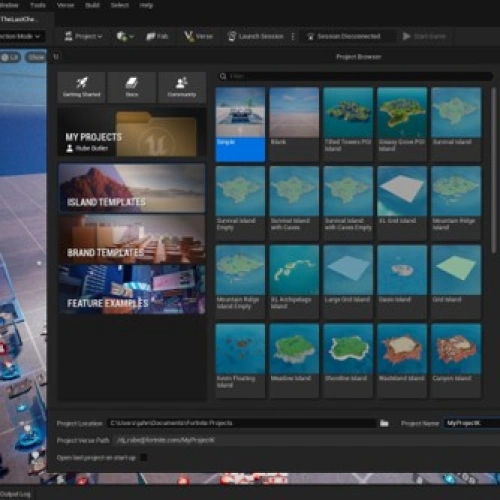Open the Selection Mode dropdown

21,36
